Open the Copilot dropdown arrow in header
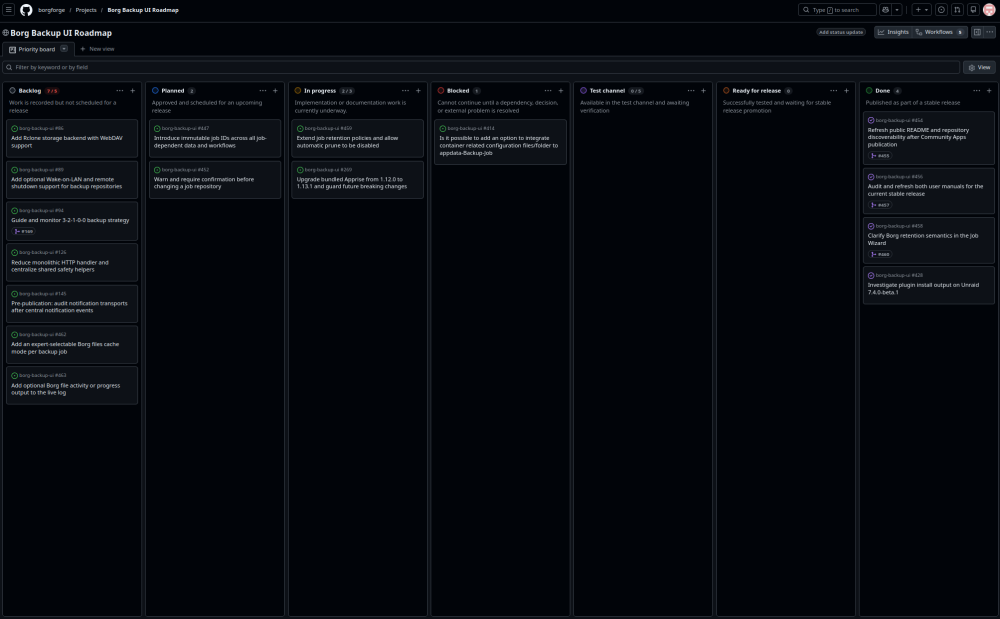Image resolution: width=1000 pixels, height=619 pixels. pos(897,10)
